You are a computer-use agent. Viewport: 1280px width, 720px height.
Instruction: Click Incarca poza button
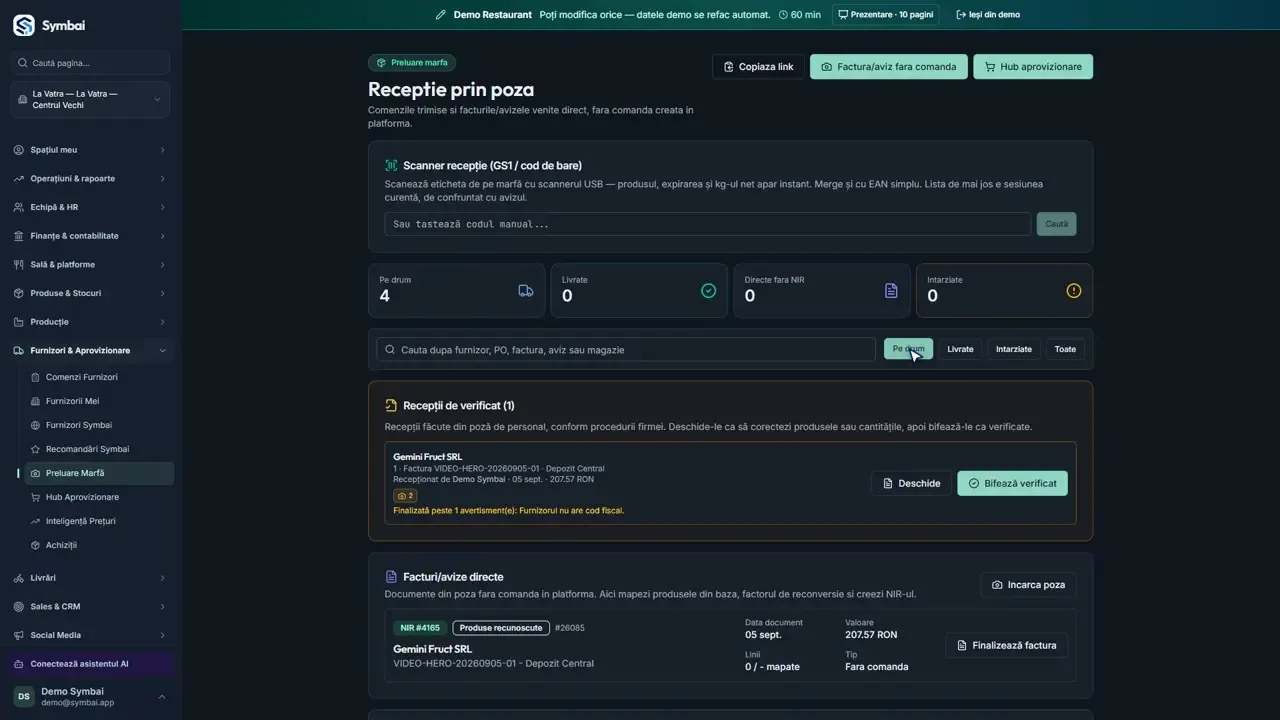(x=1028, y=585)
